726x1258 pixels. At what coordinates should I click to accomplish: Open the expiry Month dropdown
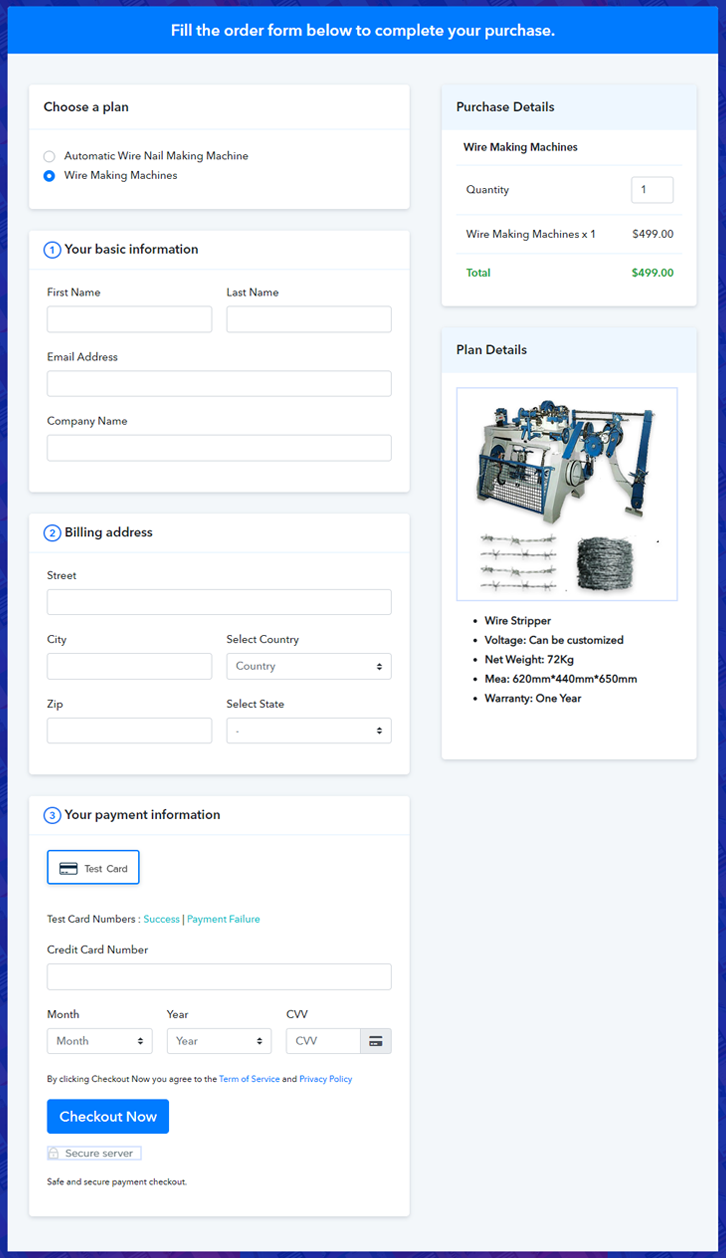coord(100,1041)
